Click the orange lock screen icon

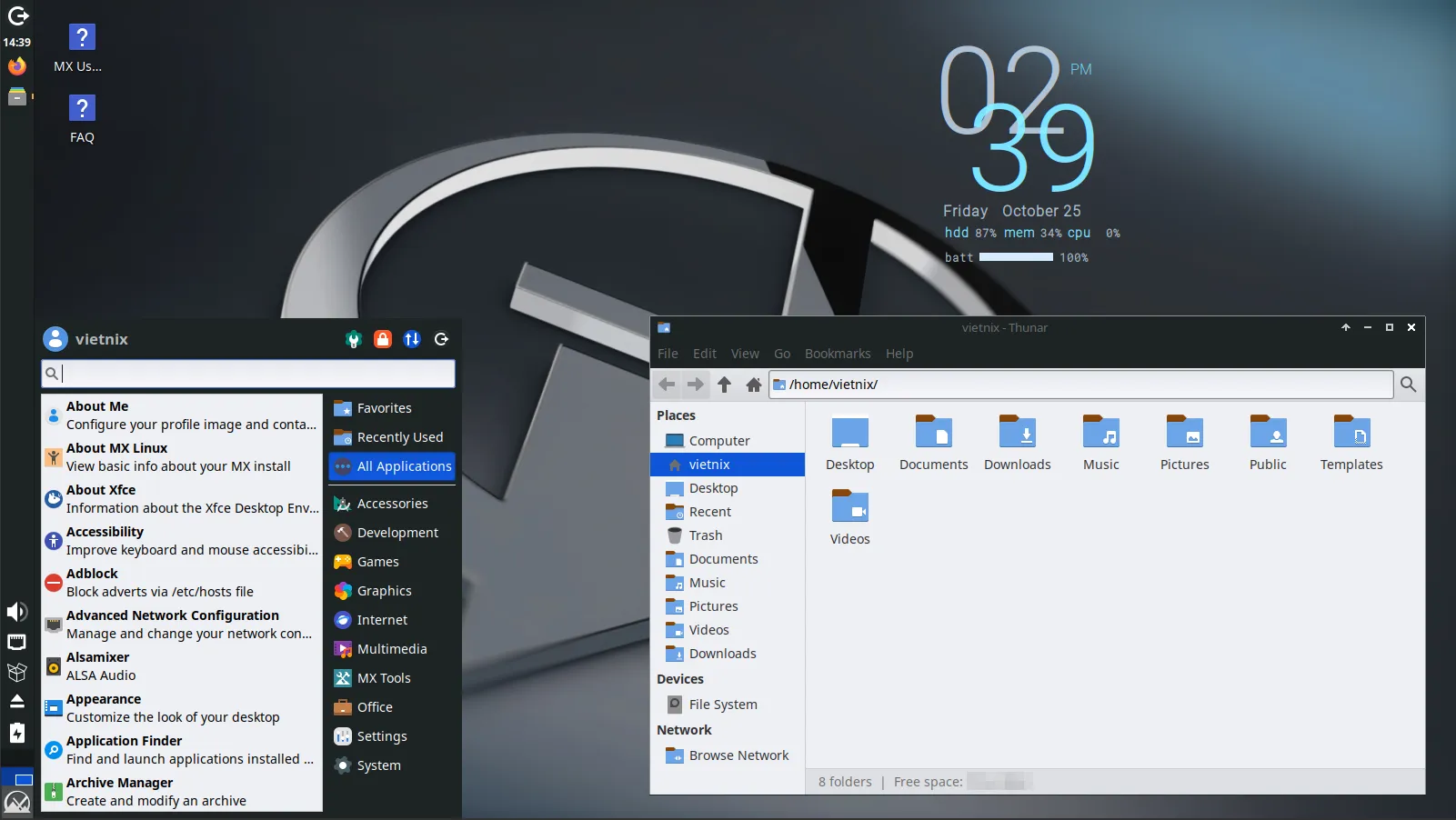[x=383, y=339]
